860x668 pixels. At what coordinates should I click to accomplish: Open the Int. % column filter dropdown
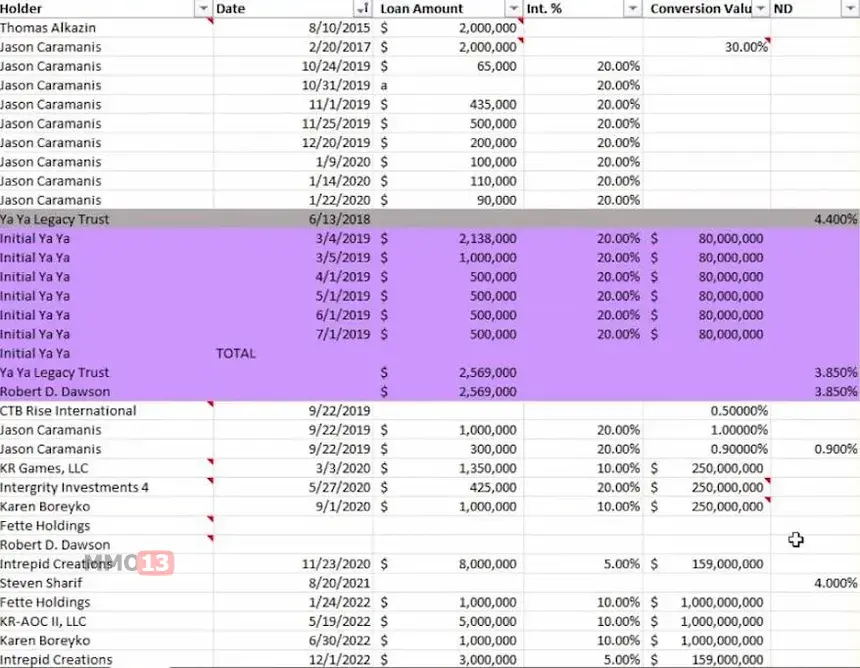pyautogui.click(x=631, y=8)
